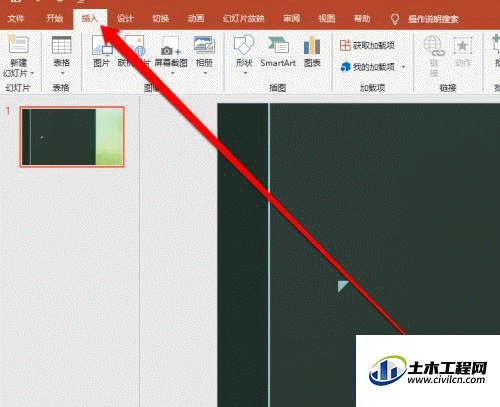Open the 动画 (Animations) tab
This screenshot has height=407, width=500.
[x=196, y=18]
